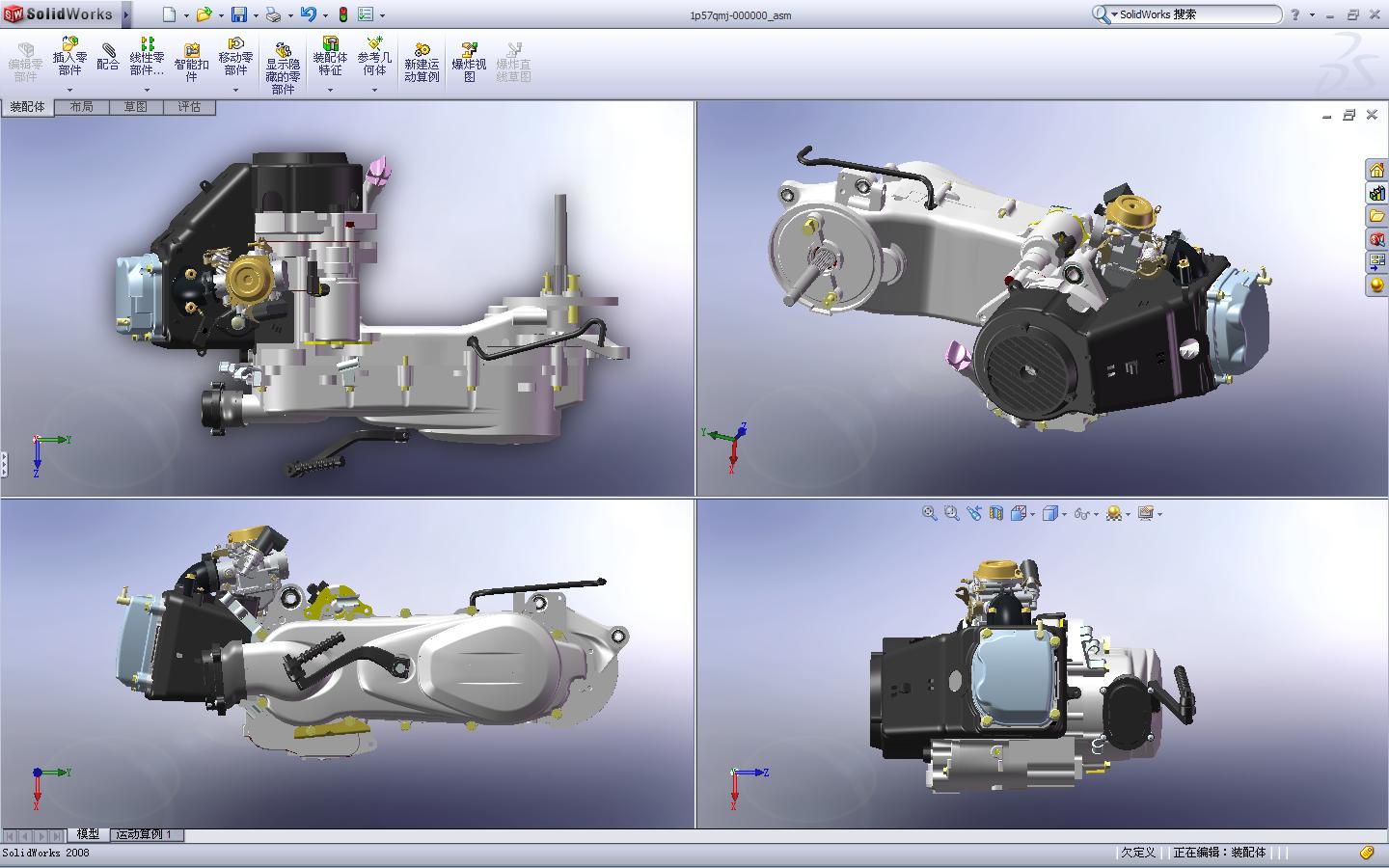Expand dropdown arrow under 移动零部件

click(x=235, y=90)
